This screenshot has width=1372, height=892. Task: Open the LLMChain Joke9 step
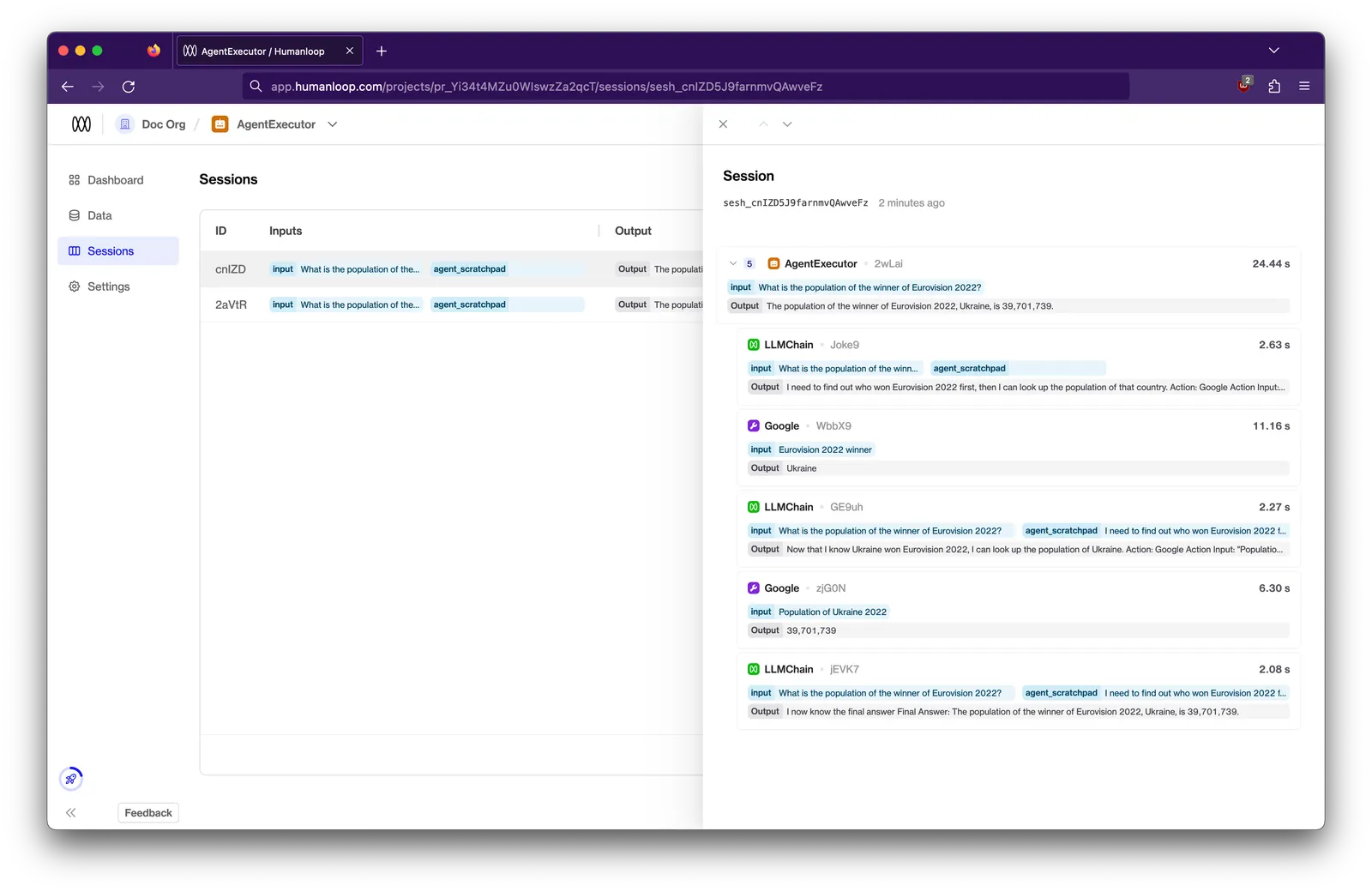click(1019, 365)
